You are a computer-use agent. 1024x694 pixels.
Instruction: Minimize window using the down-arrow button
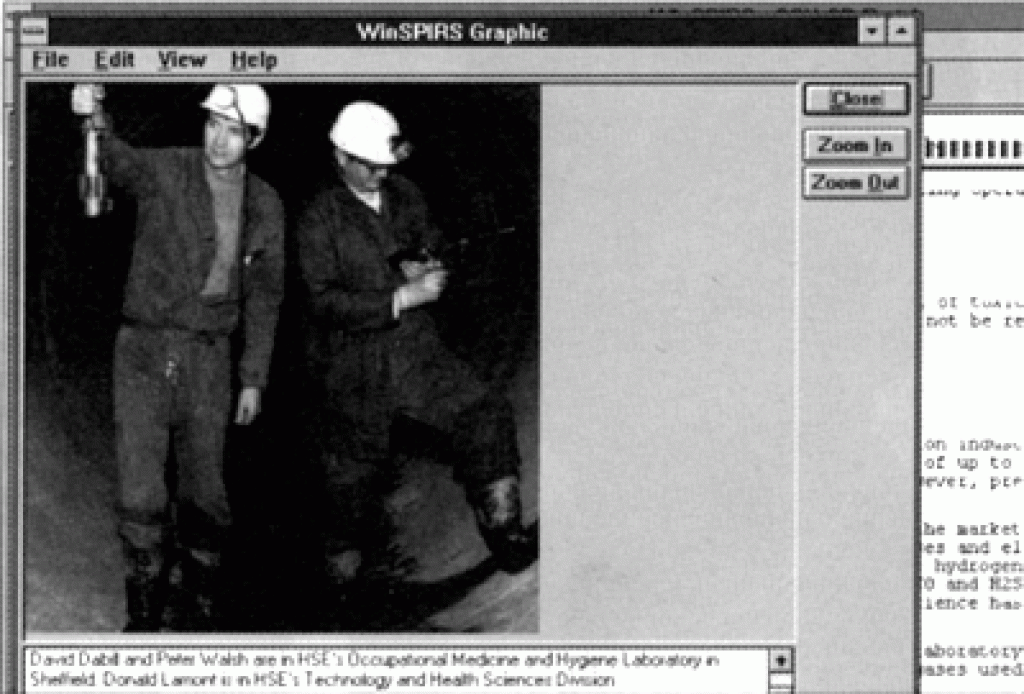pyautogui.click(x=872, y=31)
